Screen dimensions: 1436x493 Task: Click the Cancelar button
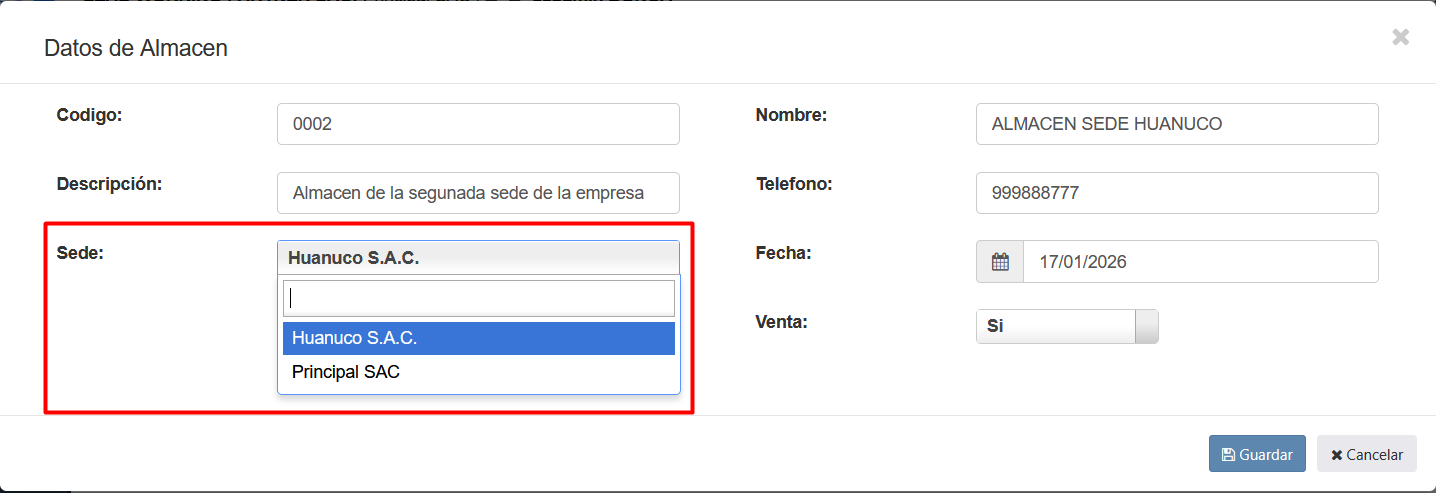[x=1366, y=454]
